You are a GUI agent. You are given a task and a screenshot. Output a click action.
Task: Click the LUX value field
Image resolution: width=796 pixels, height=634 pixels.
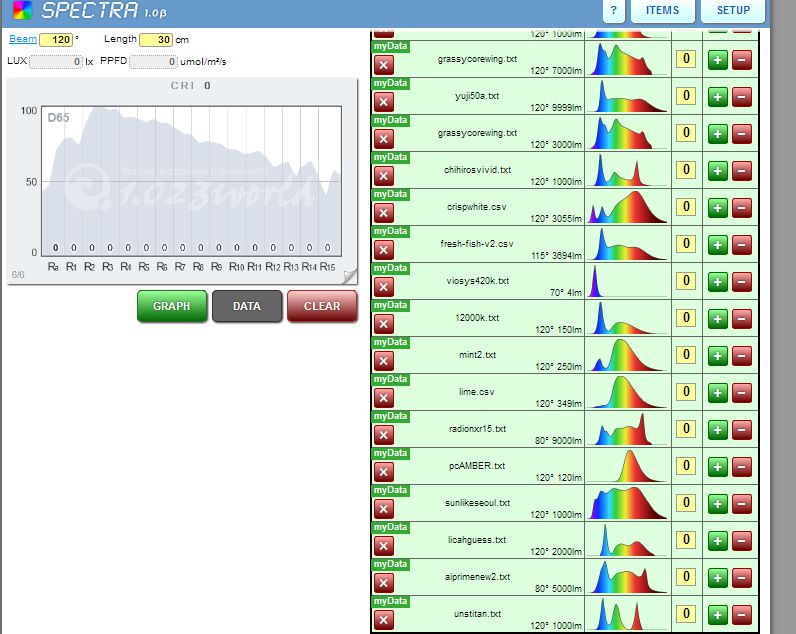56,61
